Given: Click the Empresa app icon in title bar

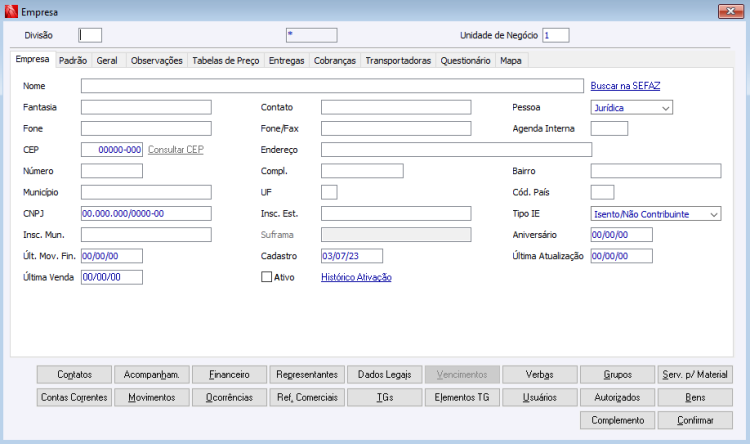Looking at the screenshot, I should (11, 10).
